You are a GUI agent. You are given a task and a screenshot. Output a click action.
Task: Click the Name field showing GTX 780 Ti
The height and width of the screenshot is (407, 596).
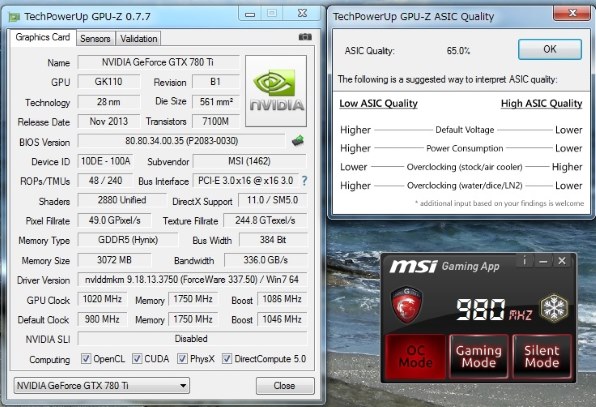tap(159, 62)
